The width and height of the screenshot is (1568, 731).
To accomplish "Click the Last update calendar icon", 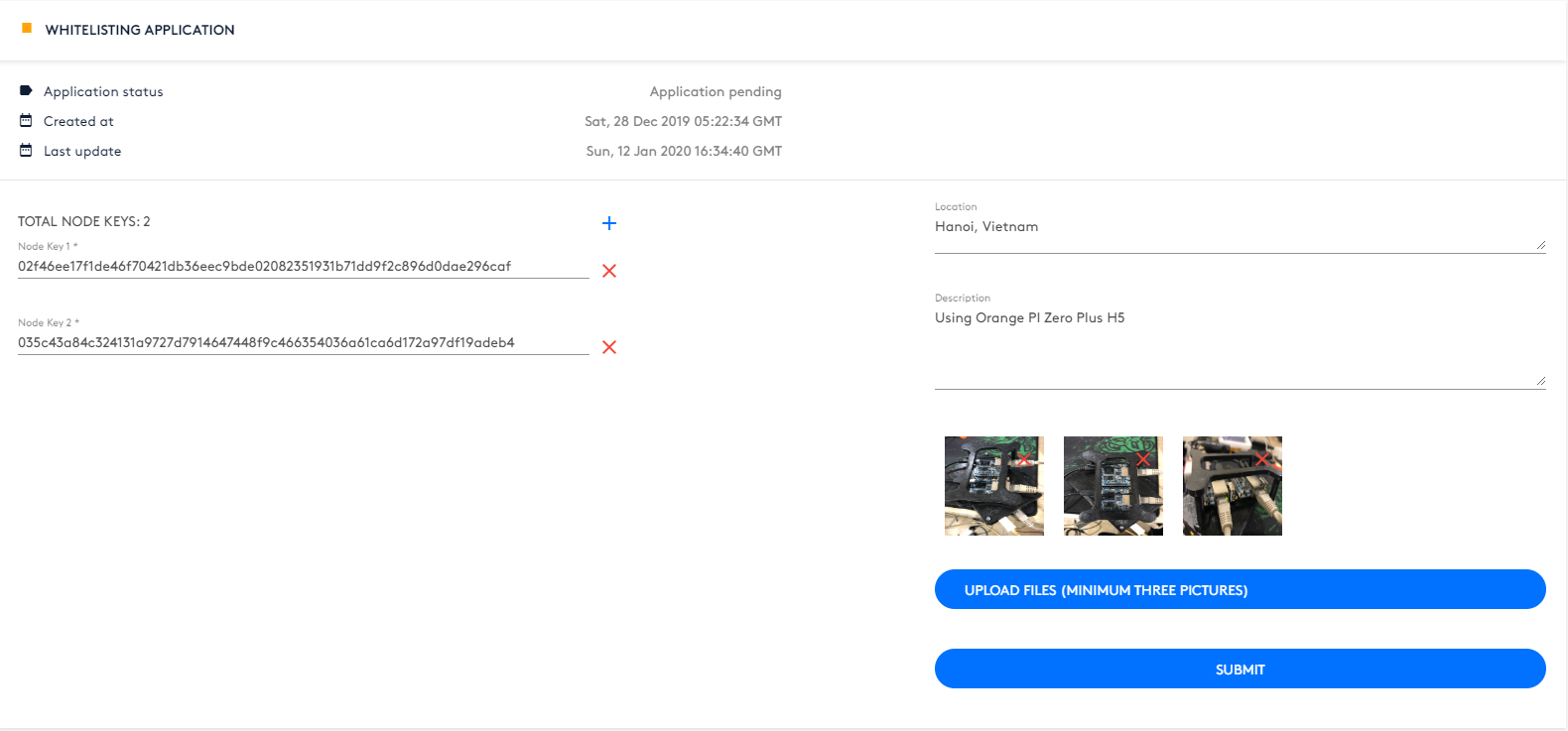I will point(26,151).
